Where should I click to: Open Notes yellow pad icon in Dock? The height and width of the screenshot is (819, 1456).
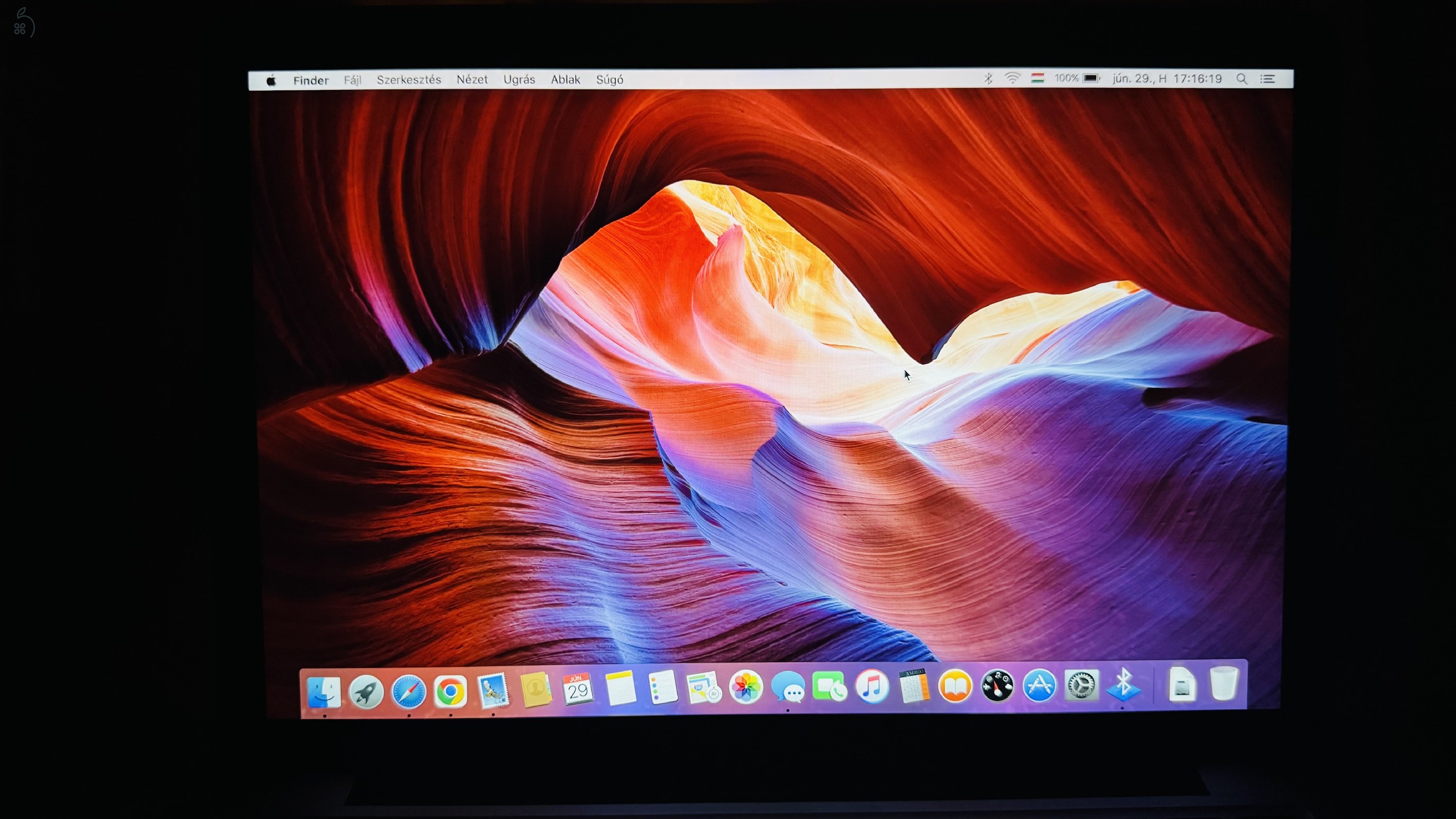[x=620, y=688]
